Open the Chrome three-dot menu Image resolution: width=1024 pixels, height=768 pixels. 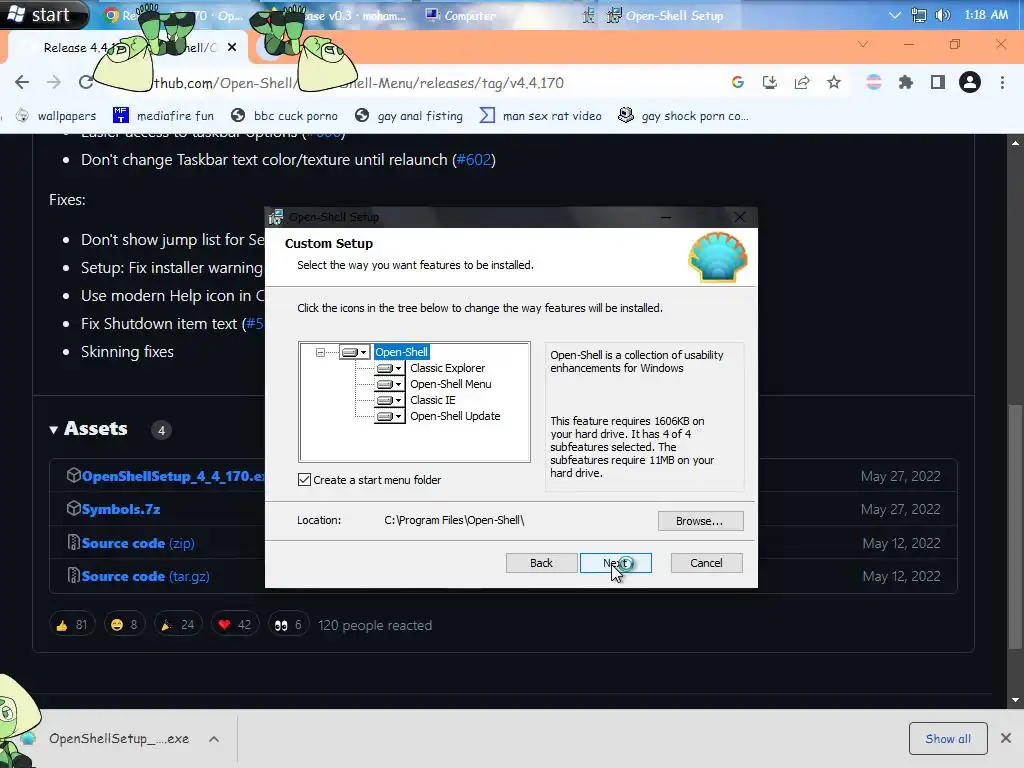(x=1002, y=82)
